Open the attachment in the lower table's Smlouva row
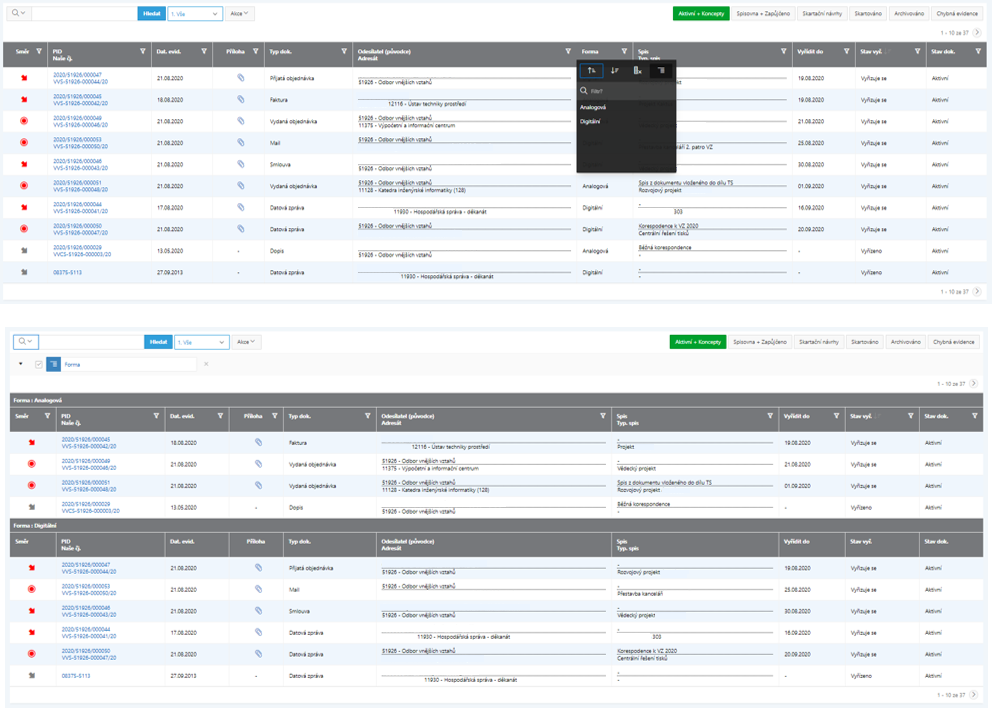Viewport: 992px width, 708px height. coord(258,611)
